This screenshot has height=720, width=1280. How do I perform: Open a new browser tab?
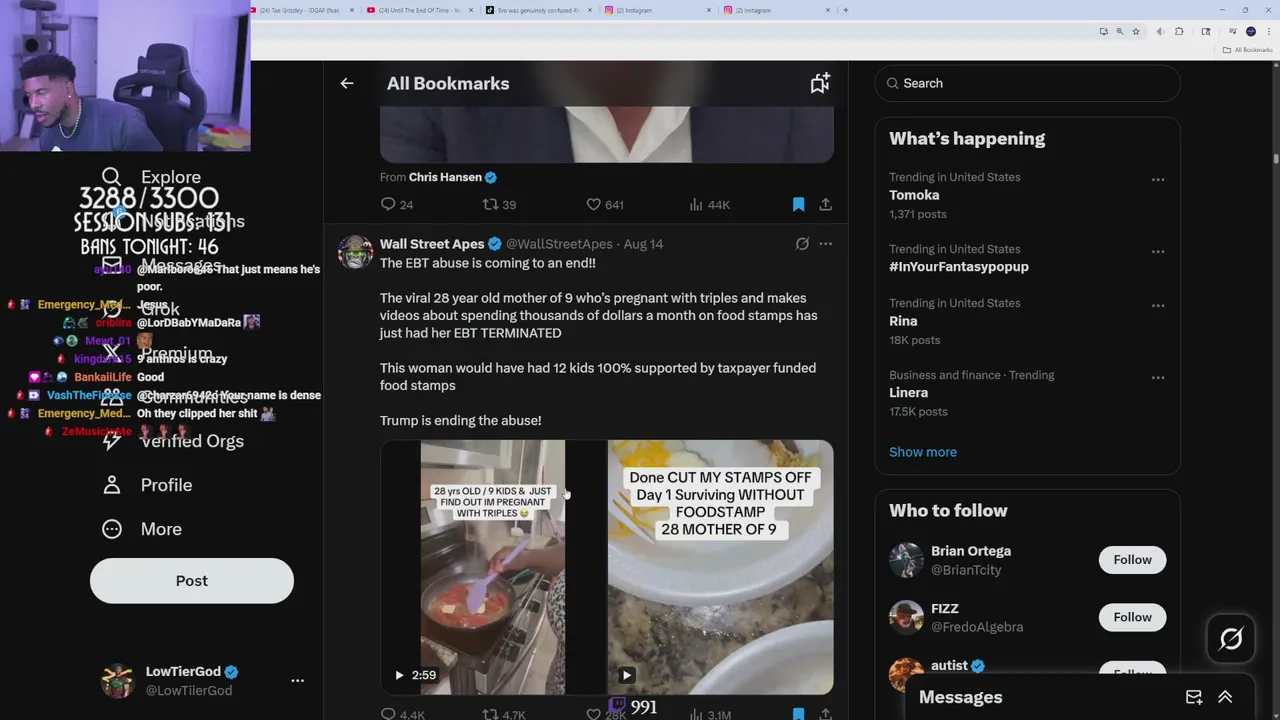tap(846, 10)
